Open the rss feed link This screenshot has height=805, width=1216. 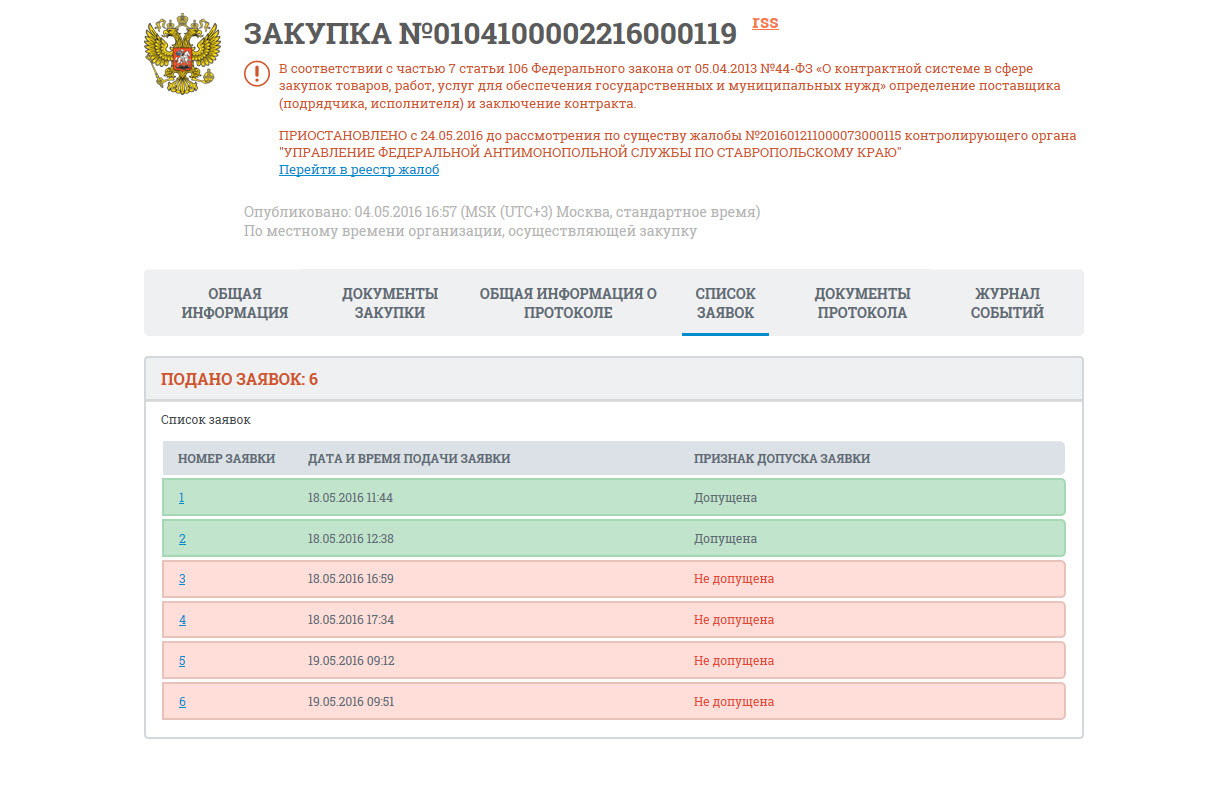tap(765, 23)
